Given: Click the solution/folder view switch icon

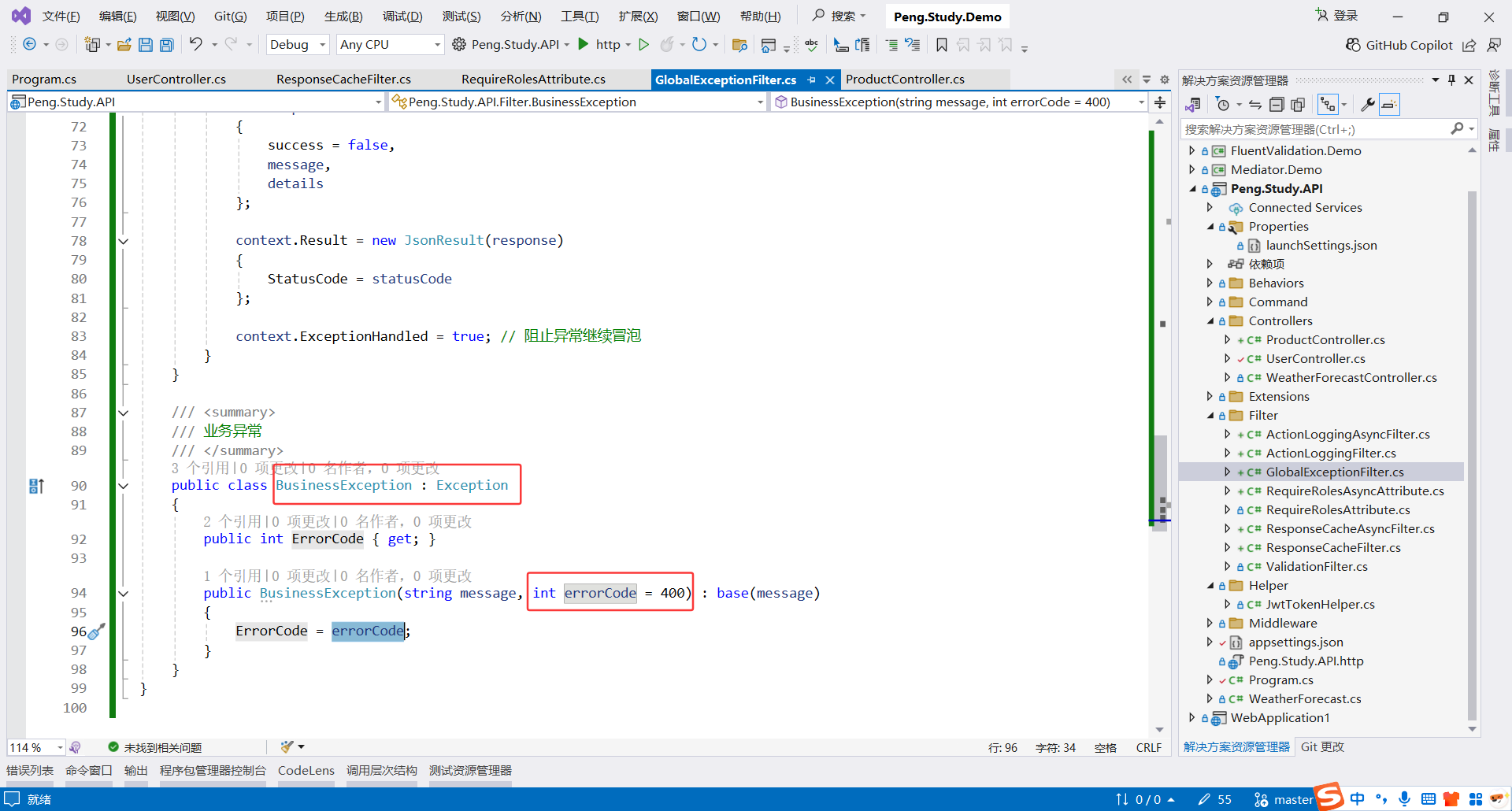Looking at the screenshot, I should point(1193,105).
